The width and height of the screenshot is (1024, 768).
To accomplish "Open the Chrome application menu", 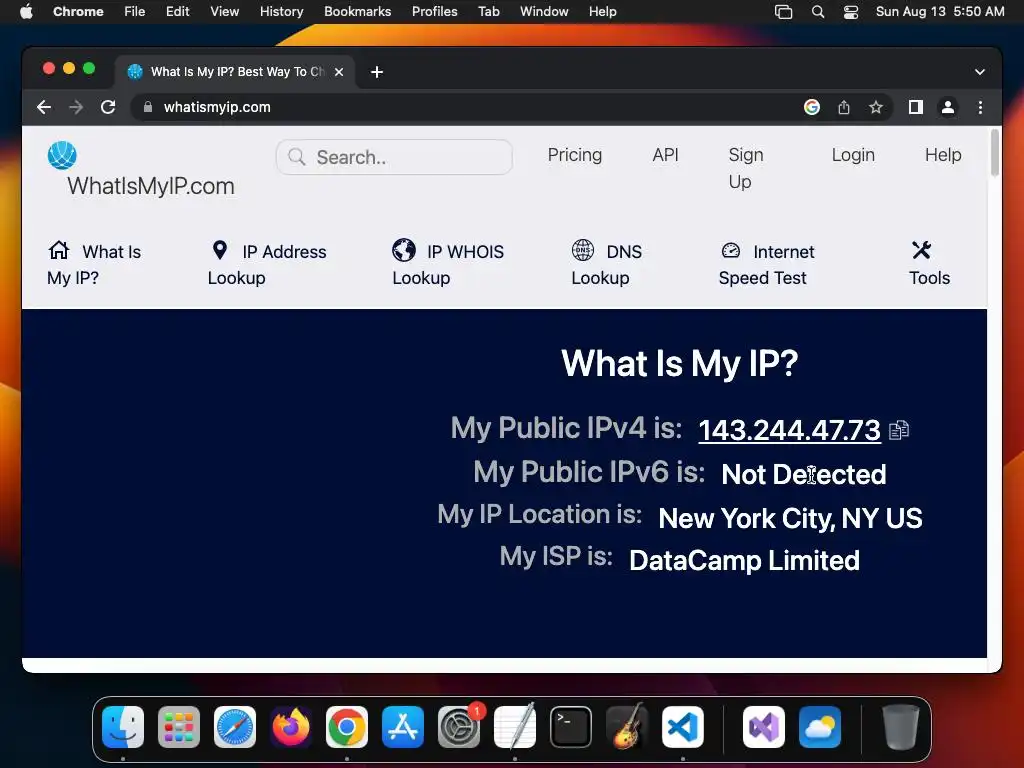I will 78,12.
